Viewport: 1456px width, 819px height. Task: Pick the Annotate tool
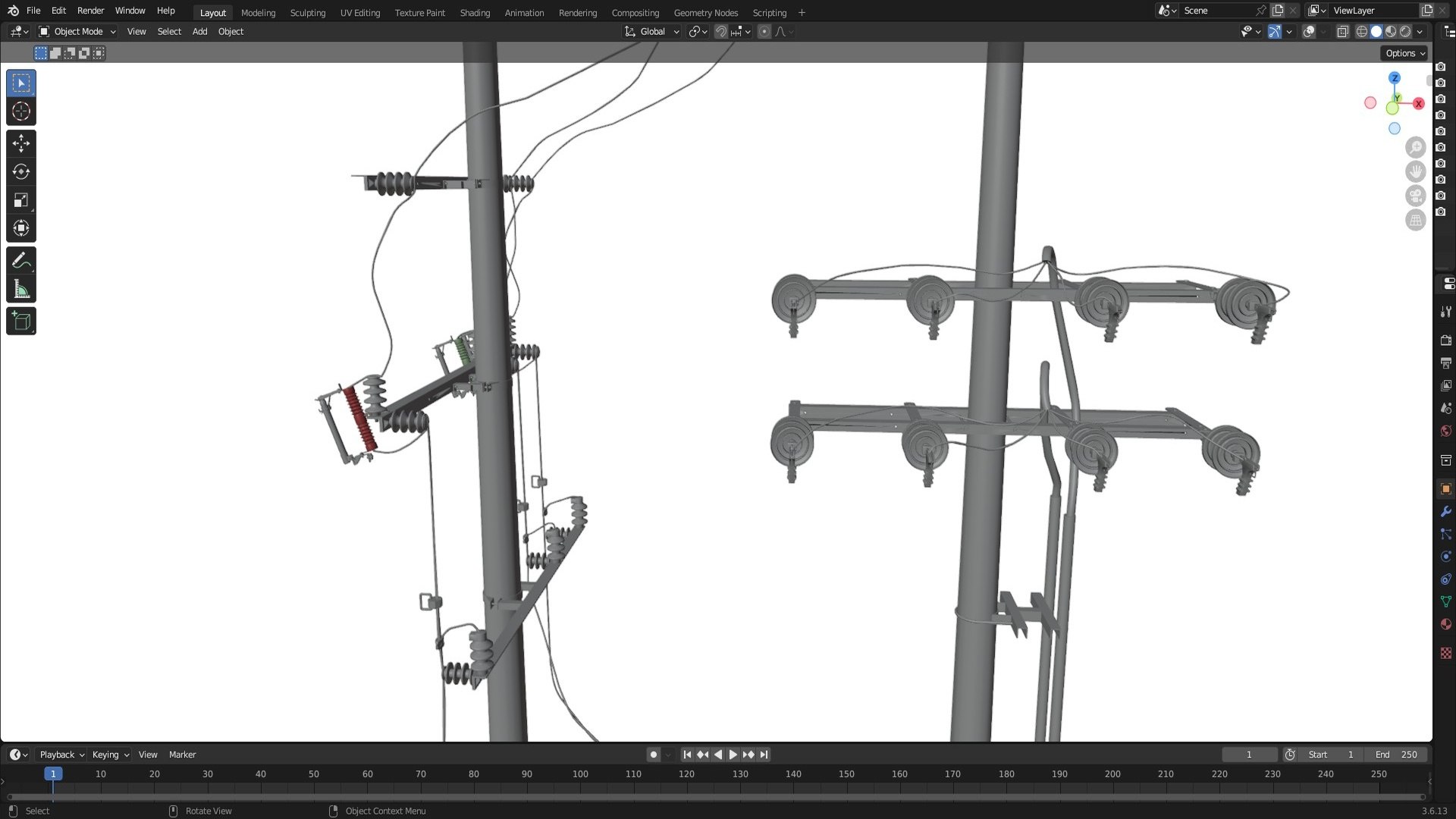[x=21, y=261]
